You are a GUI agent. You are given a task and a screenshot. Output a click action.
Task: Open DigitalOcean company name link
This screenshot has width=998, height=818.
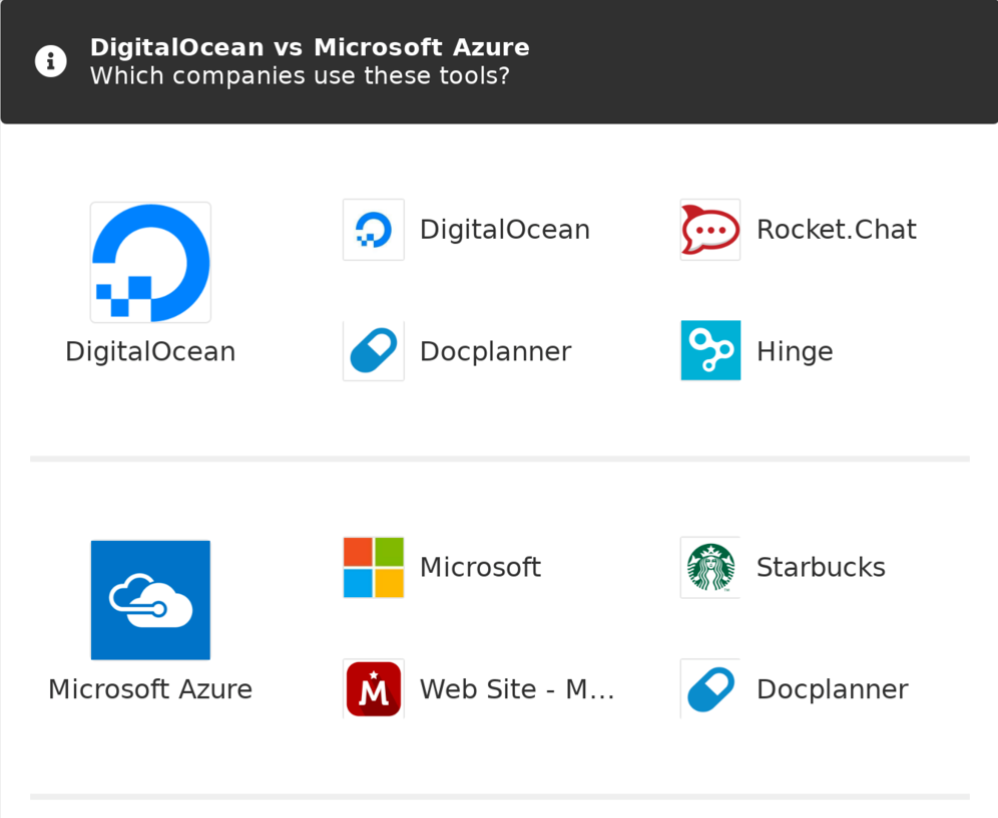coord(505,230)
